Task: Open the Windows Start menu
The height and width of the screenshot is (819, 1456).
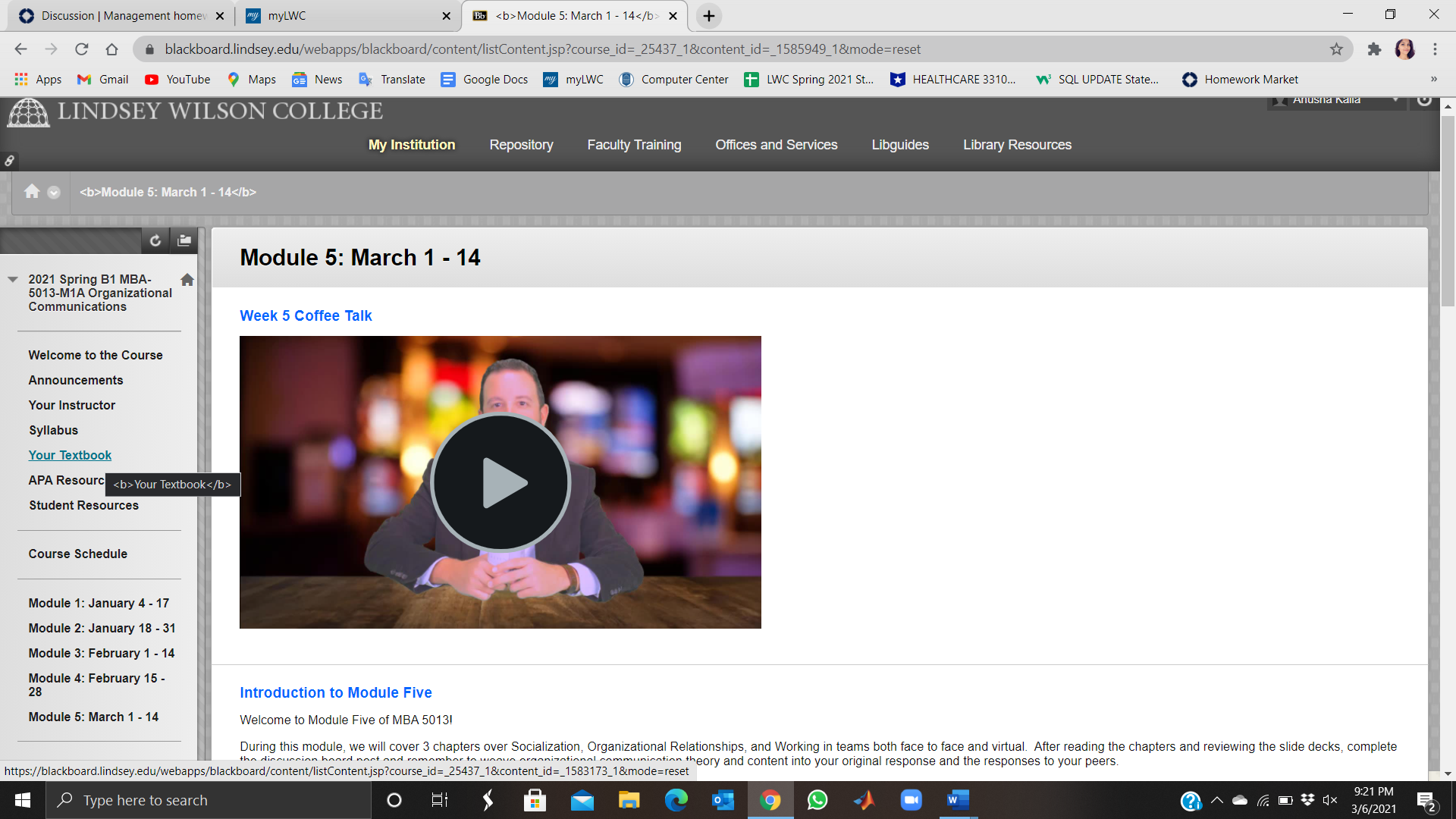Action: click(x=23, y=800)
